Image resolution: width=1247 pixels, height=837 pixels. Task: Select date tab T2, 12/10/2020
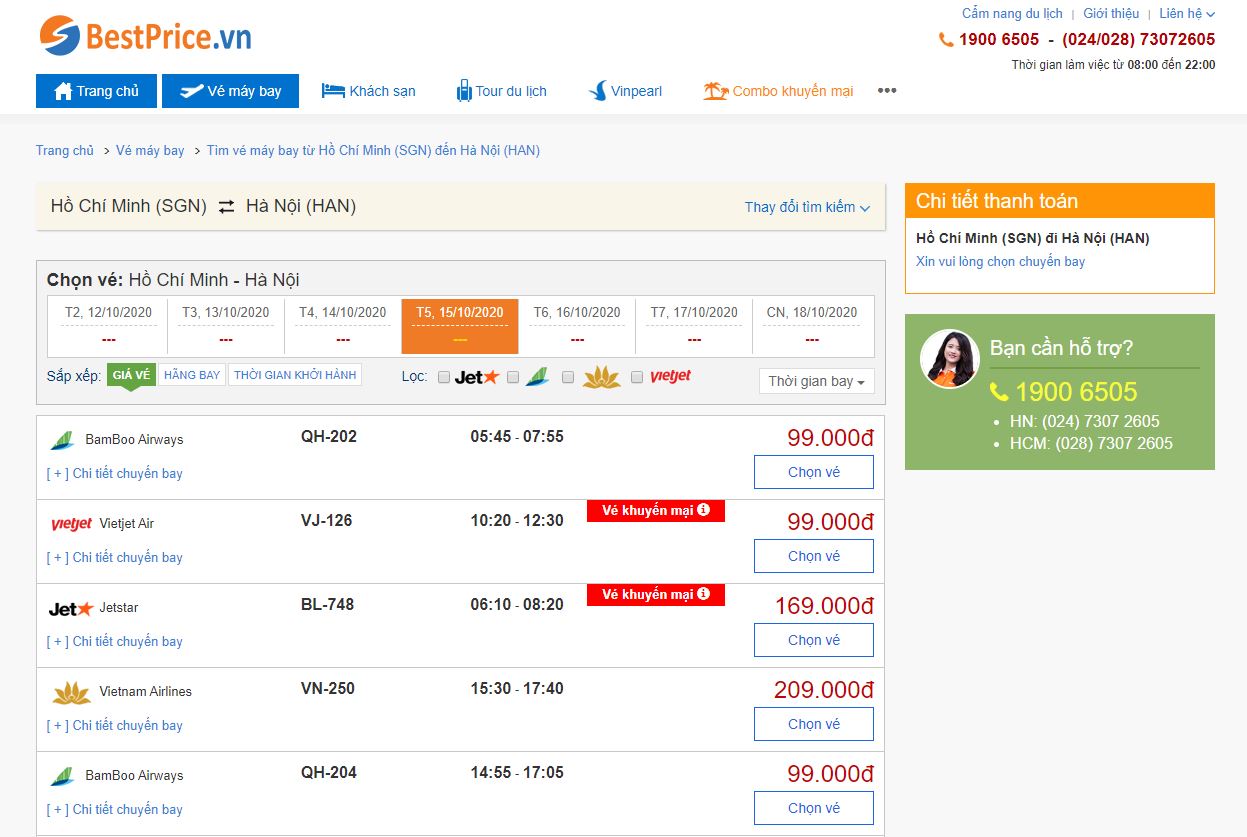(108, 325)
